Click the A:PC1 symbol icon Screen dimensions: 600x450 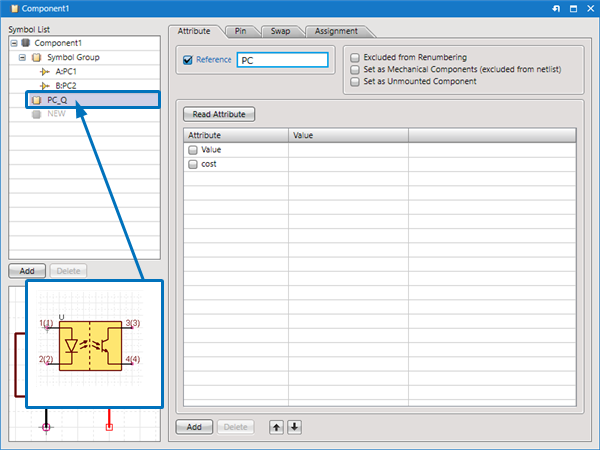[x=45, y=72]
